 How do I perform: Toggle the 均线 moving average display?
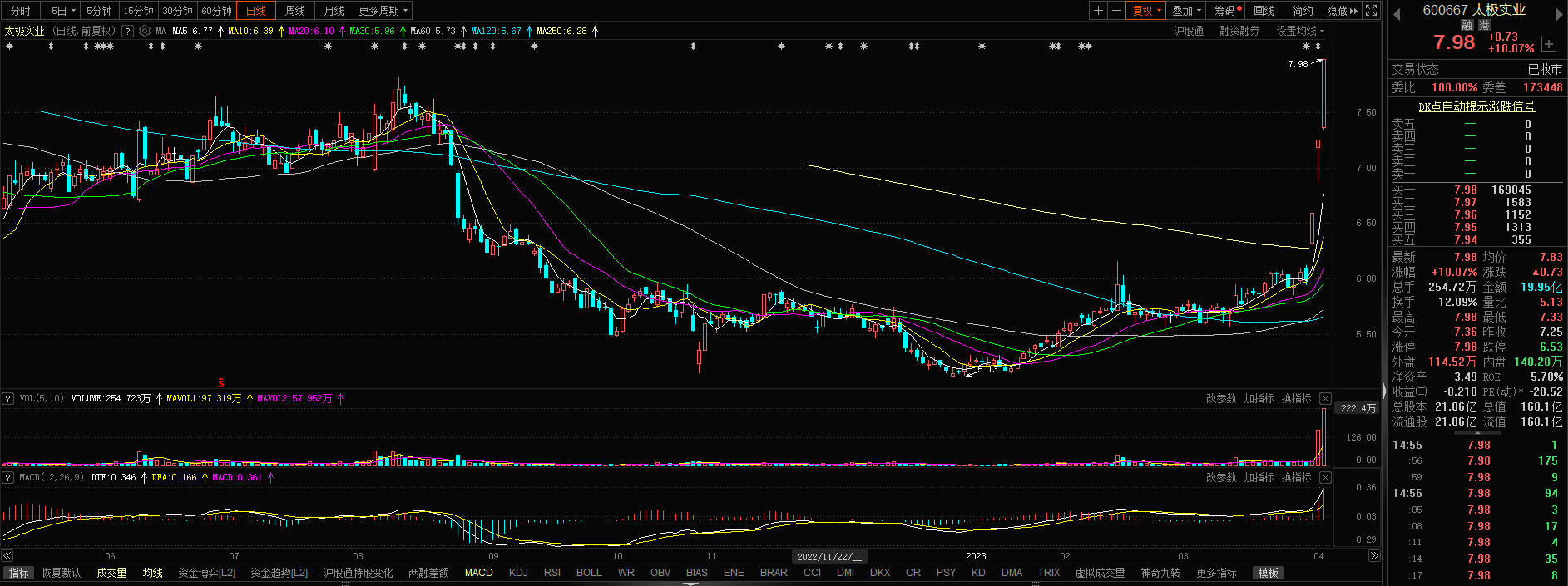152,573
